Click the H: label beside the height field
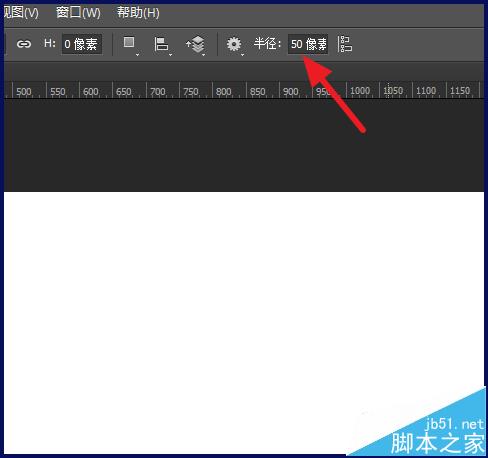 coord(50,43)
